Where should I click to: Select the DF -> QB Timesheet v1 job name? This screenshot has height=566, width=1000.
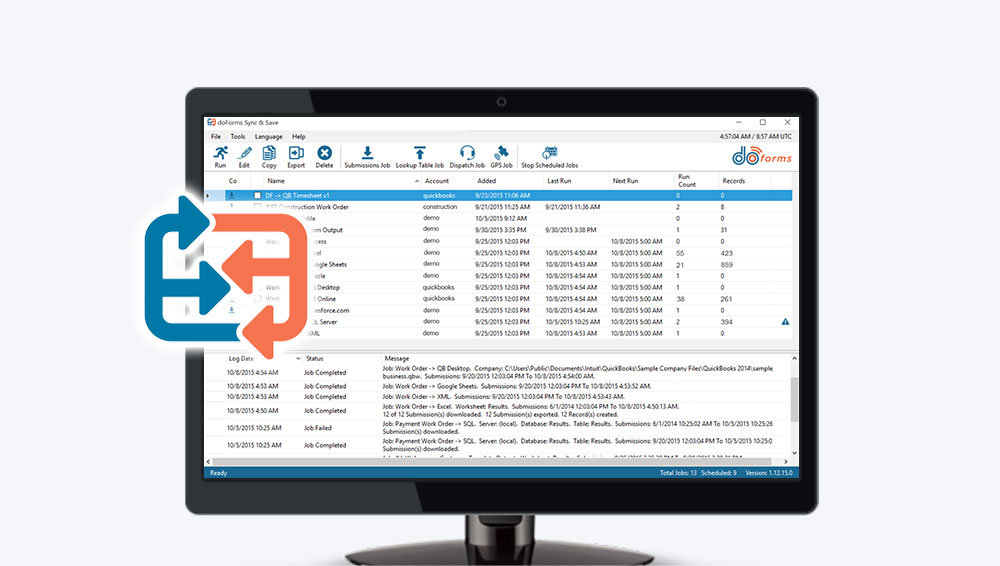[297, 195]
